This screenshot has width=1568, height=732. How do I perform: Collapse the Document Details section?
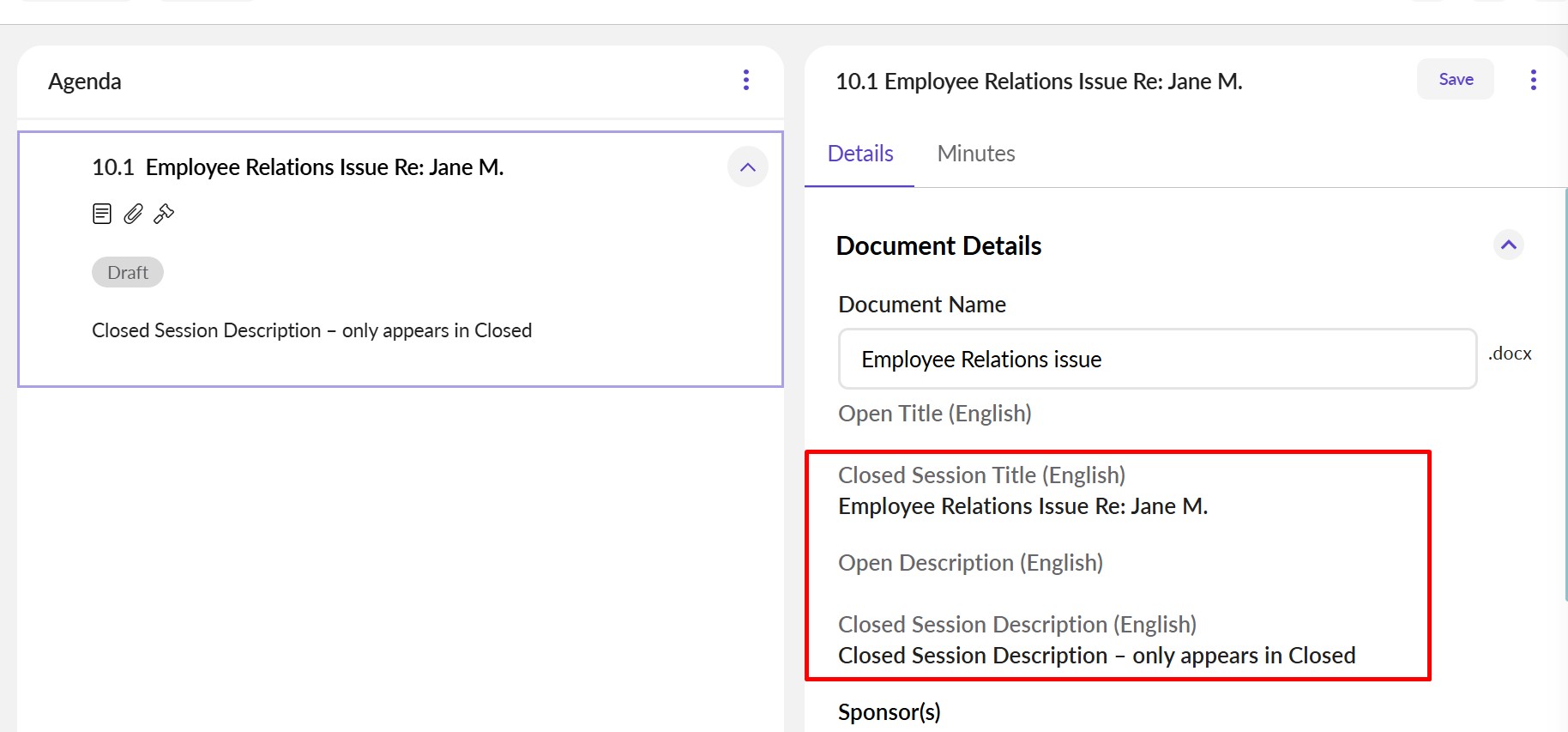(1508, 245)
